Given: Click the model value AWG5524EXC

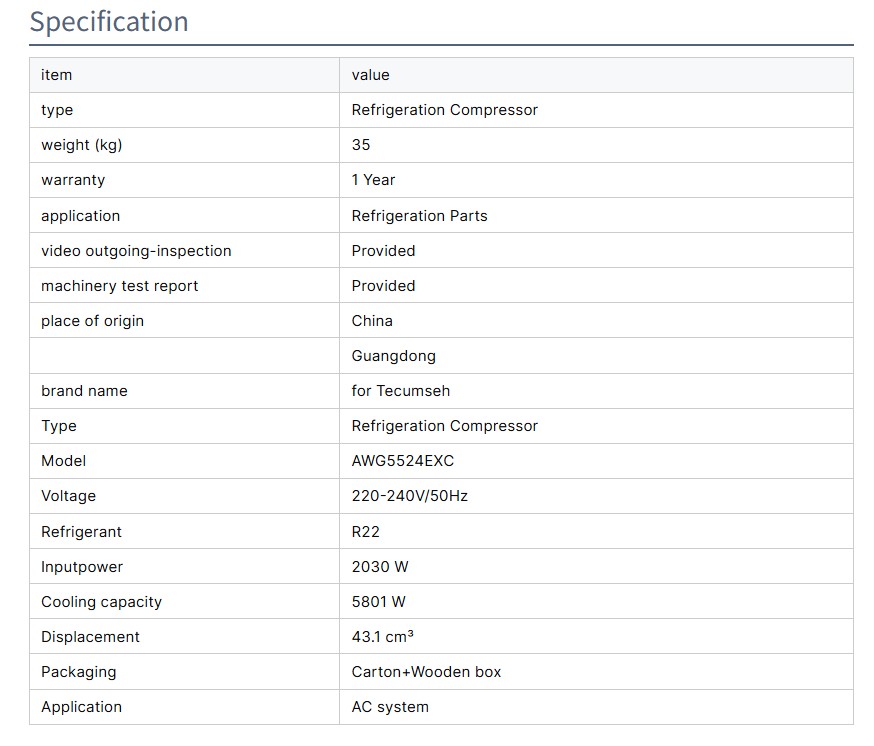Looking at the screenshot, I should pyautogui.click(x=402, y=461).
